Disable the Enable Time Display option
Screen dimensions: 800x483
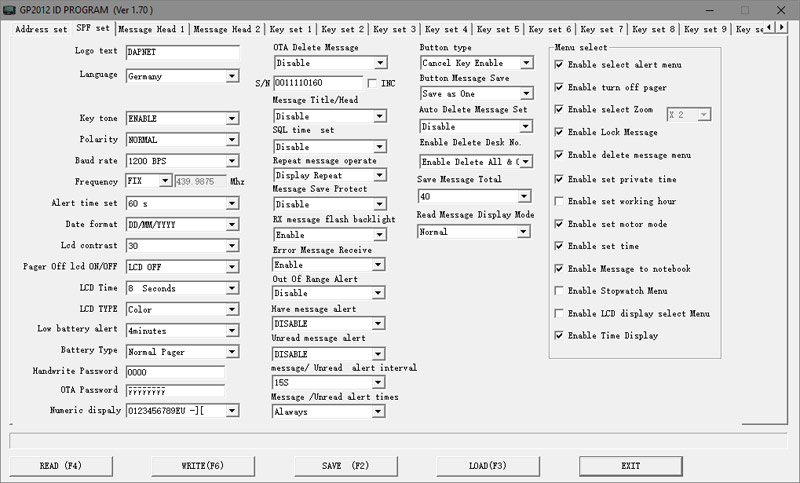(x=559, y=336)
